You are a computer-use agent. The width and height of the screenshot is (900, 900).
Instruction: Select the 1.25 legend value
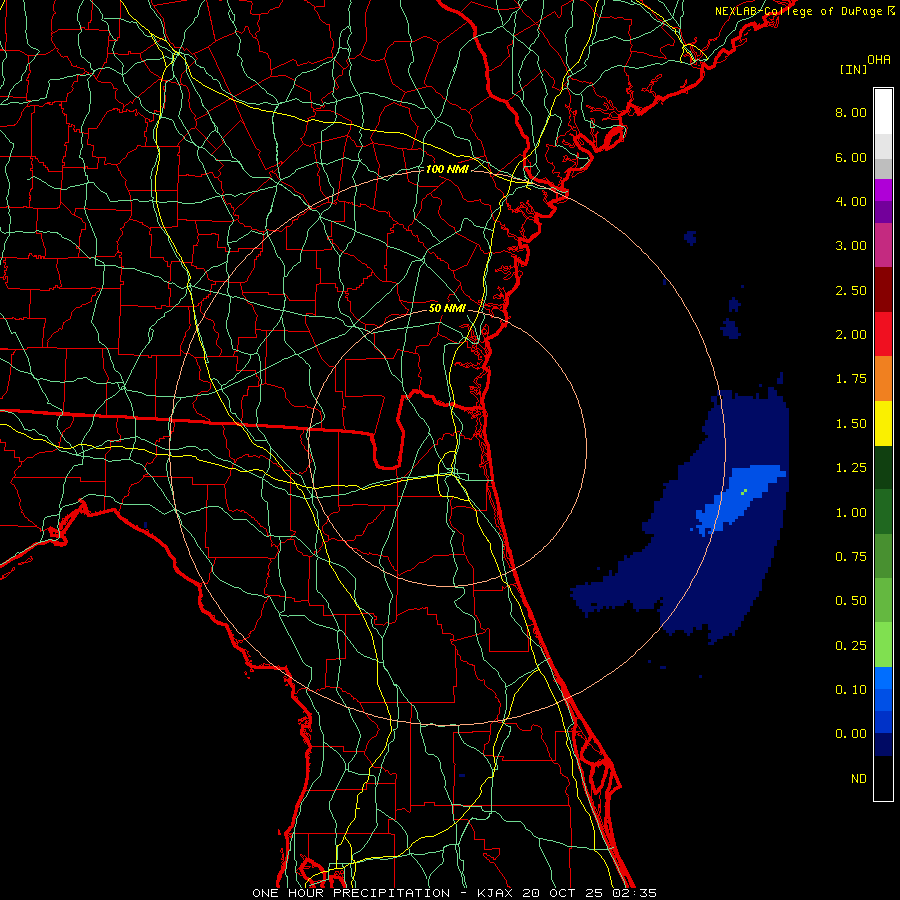click(x=851, y=468)
